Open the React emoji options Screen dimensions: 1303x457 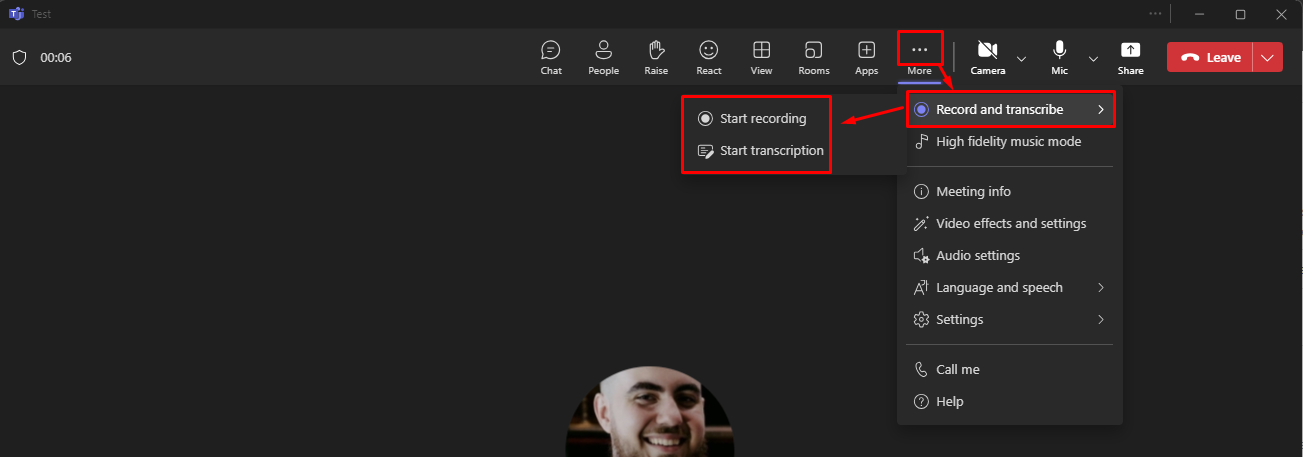pyautogui.click(x=709, y=57)
